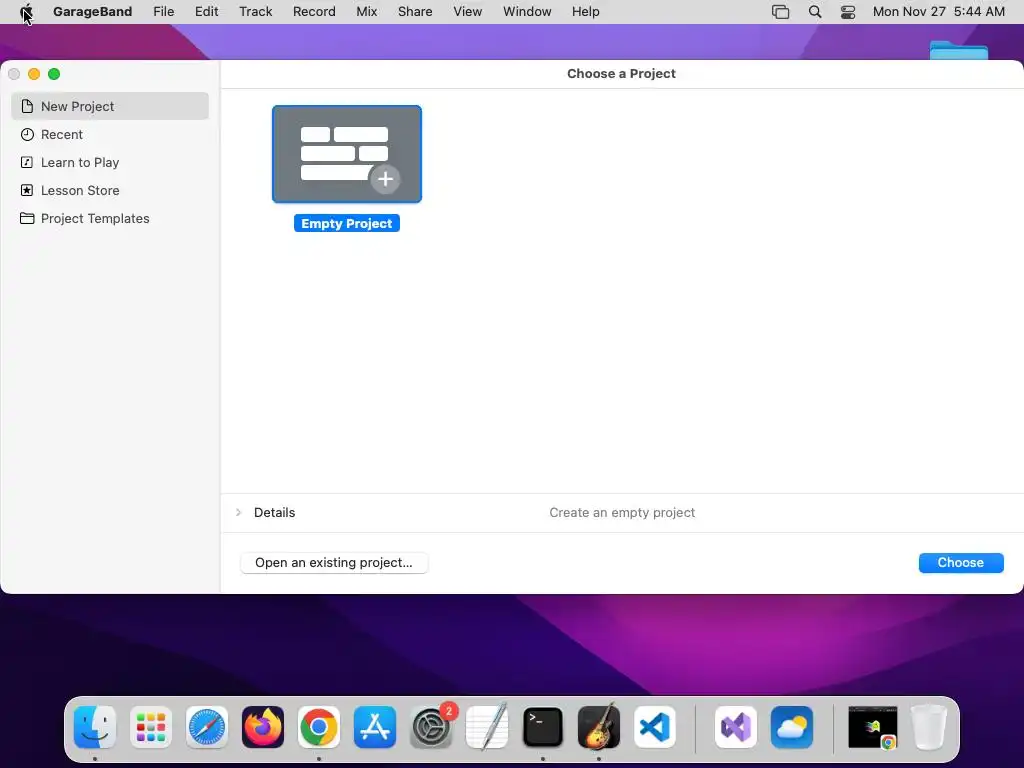Click the Recent clock icon
This screenshot has width=1024, height=768.
[x=27, y=135]
